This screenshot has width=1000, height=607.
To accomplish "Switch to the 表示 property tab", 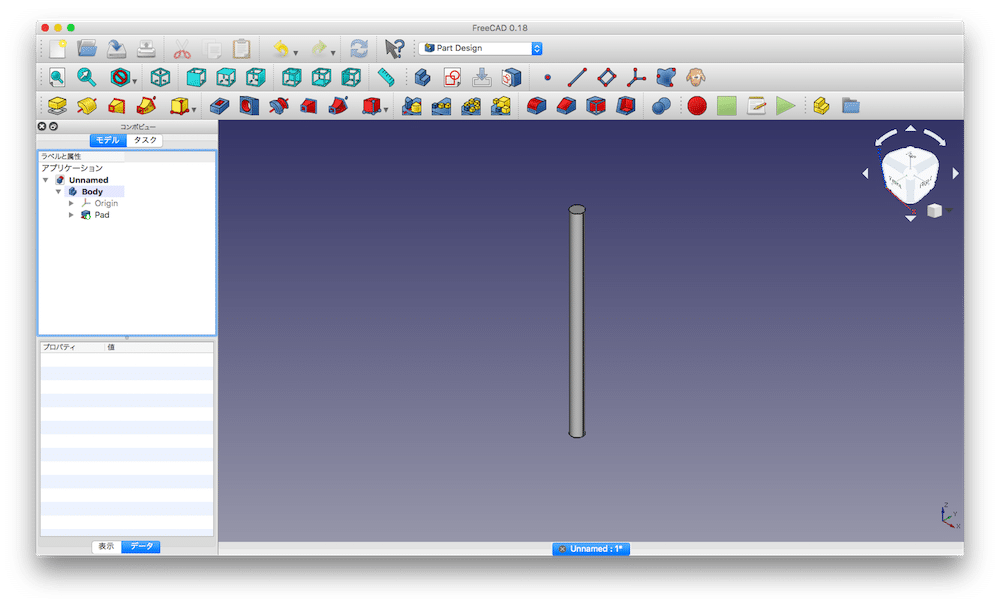I will (x=106, y=547).
